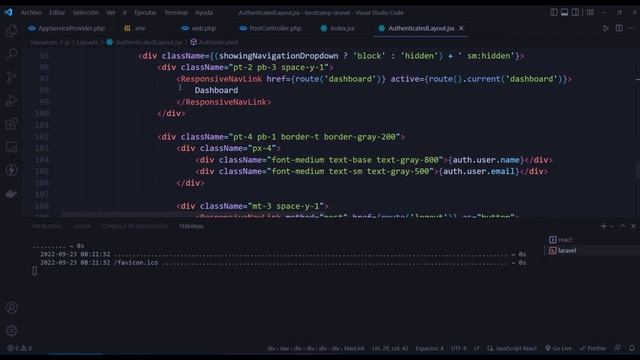This screenshot has width=640, height=360.
Task: Open the Manage gear icon
Action: (x=11, y=330)
